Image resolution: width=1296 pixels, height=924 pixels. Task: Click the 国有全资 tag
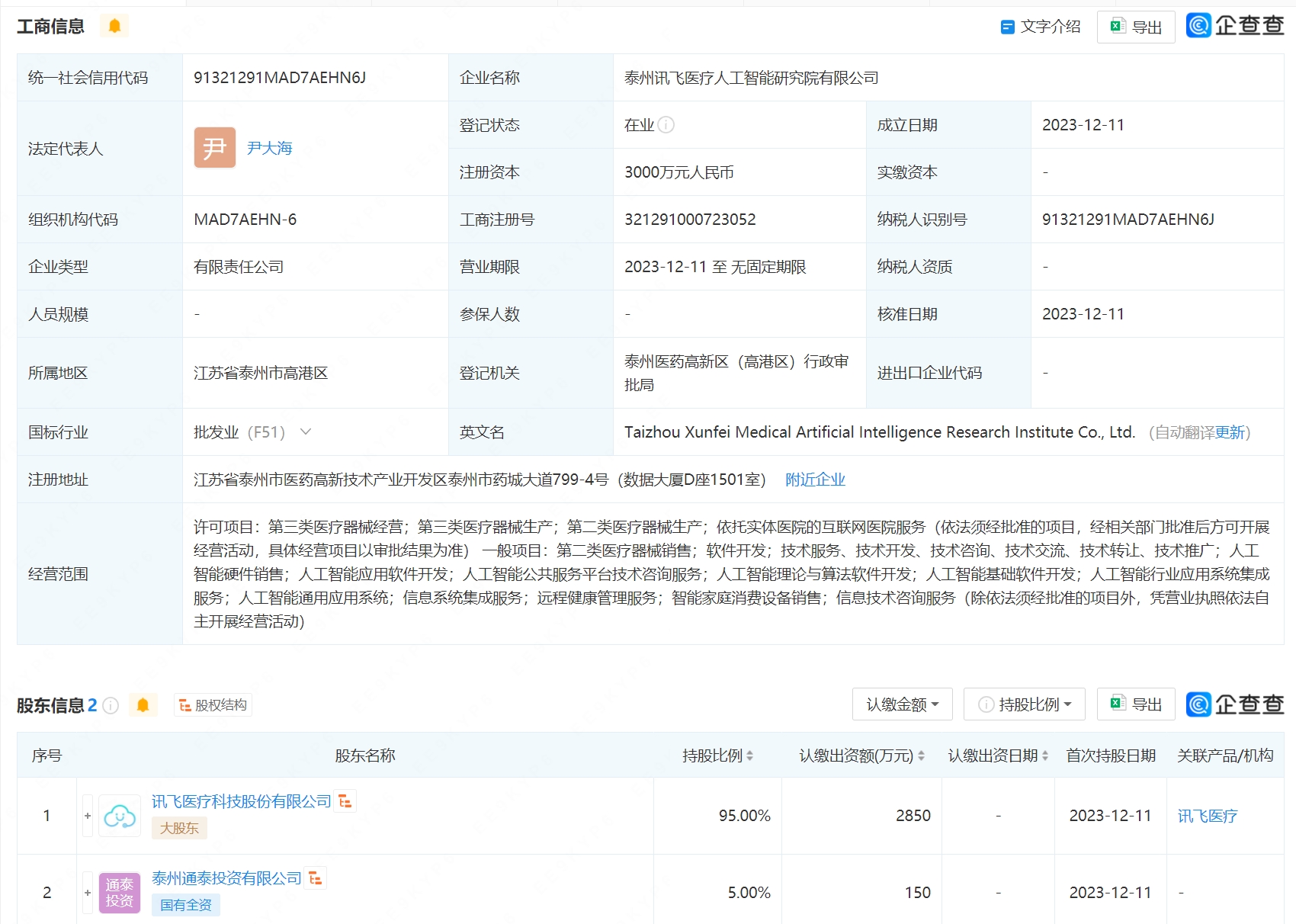(x=186, y=905)
